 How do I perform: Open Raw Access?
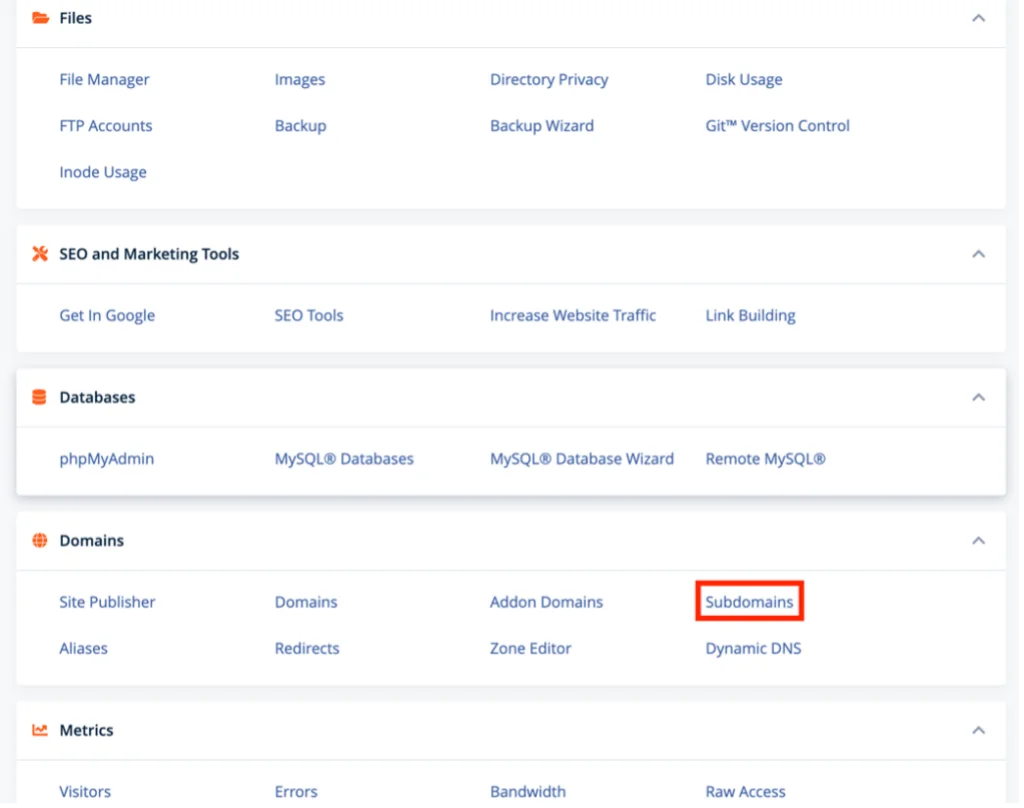[x=745, y=792]
